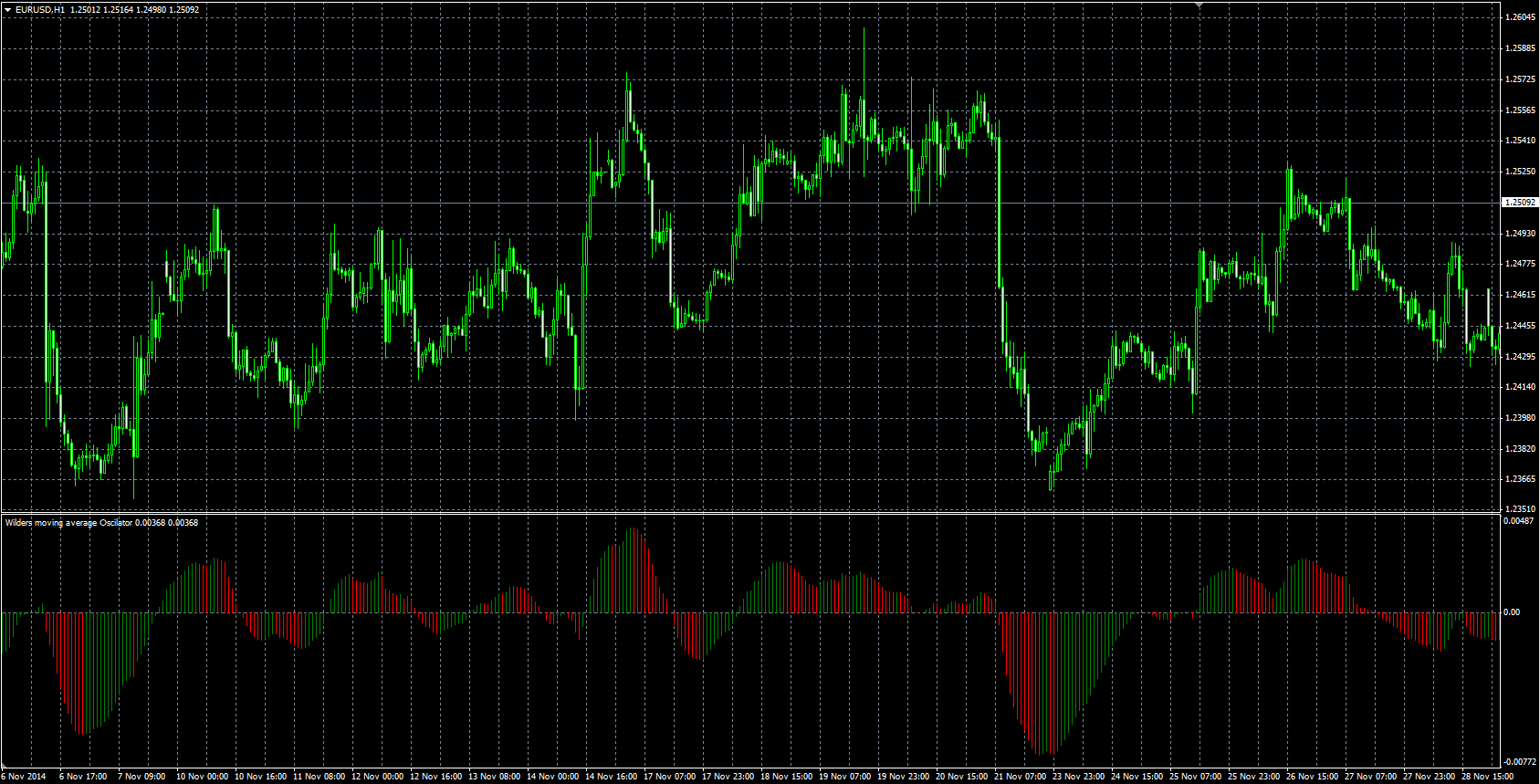This screenshot has height=784, width=1540.
Task: Click the 18 Nov 15:00 time label
Action: point(787,777)
